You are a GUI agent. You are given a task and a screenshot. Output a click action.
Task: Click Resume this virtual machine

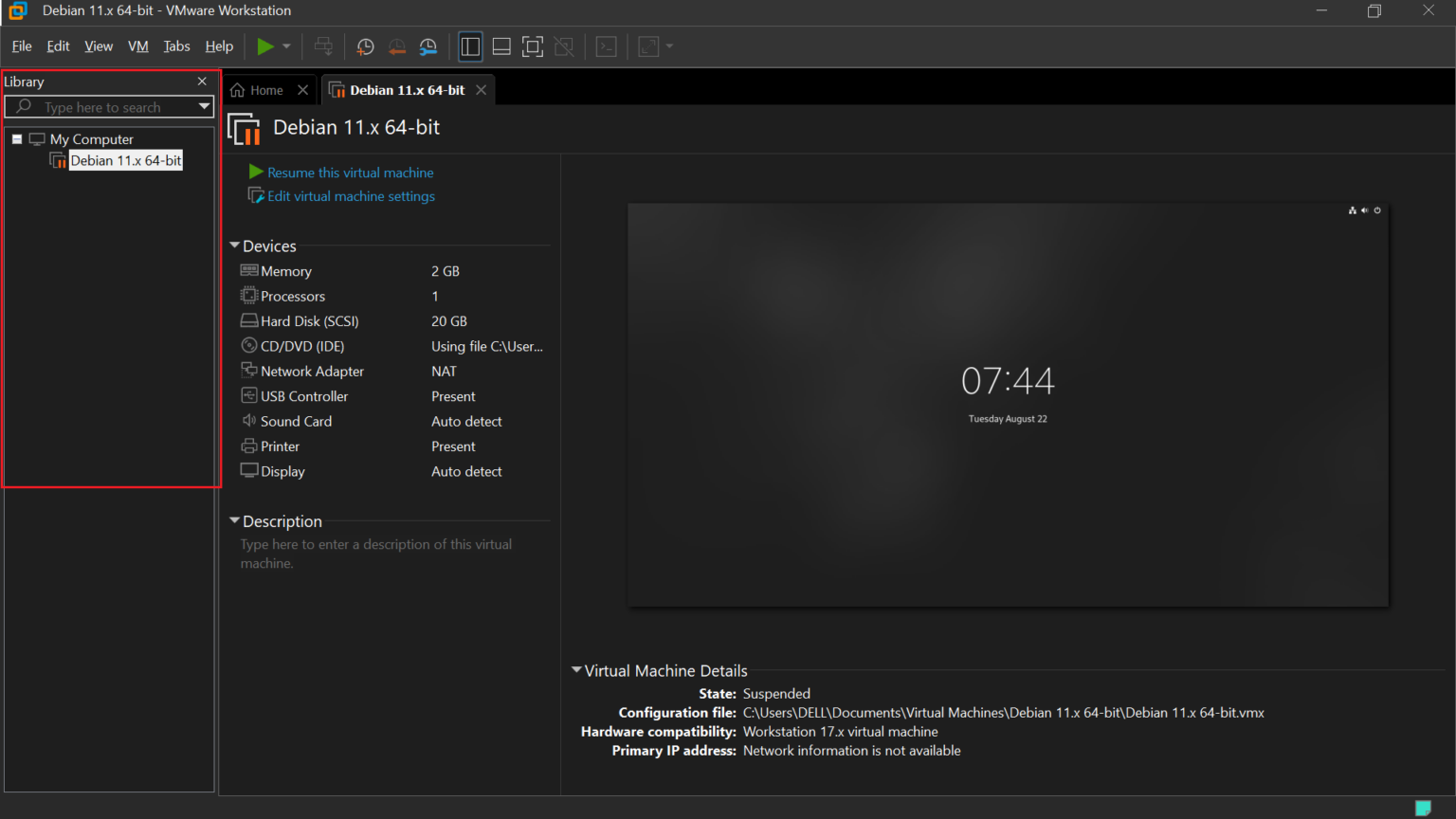350,173
